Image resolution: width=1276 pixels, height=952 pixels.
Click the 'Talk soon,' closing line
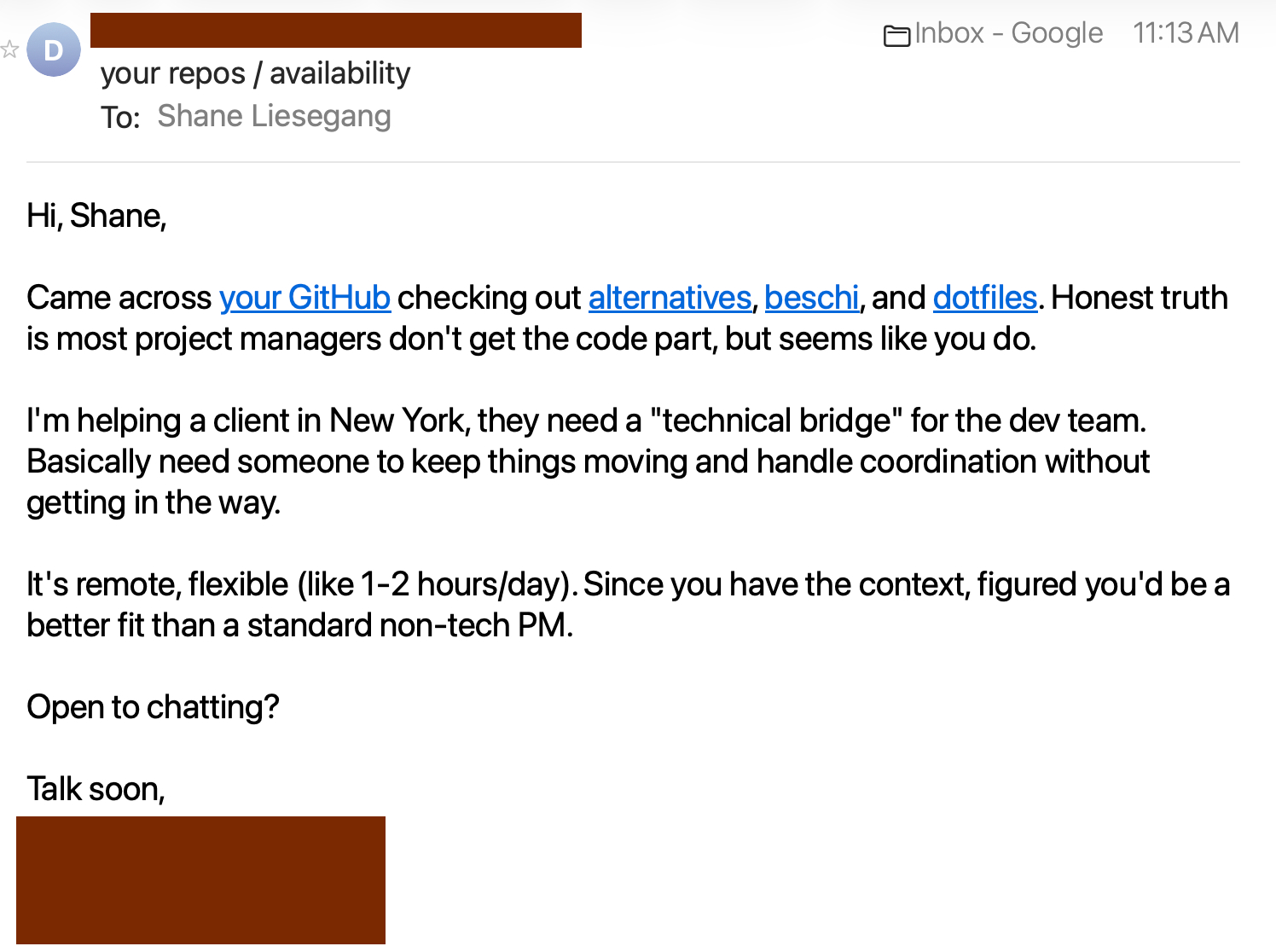tap(96, 789)
